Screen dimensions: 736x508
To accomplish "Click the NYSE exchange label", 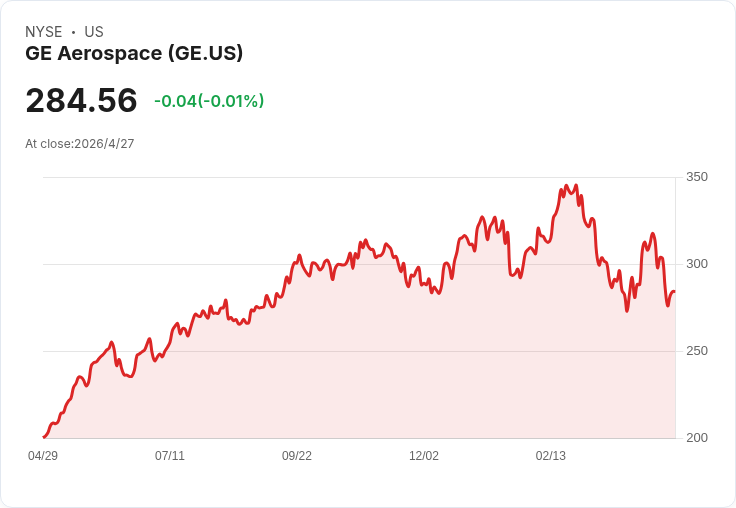I will (44, 32).
